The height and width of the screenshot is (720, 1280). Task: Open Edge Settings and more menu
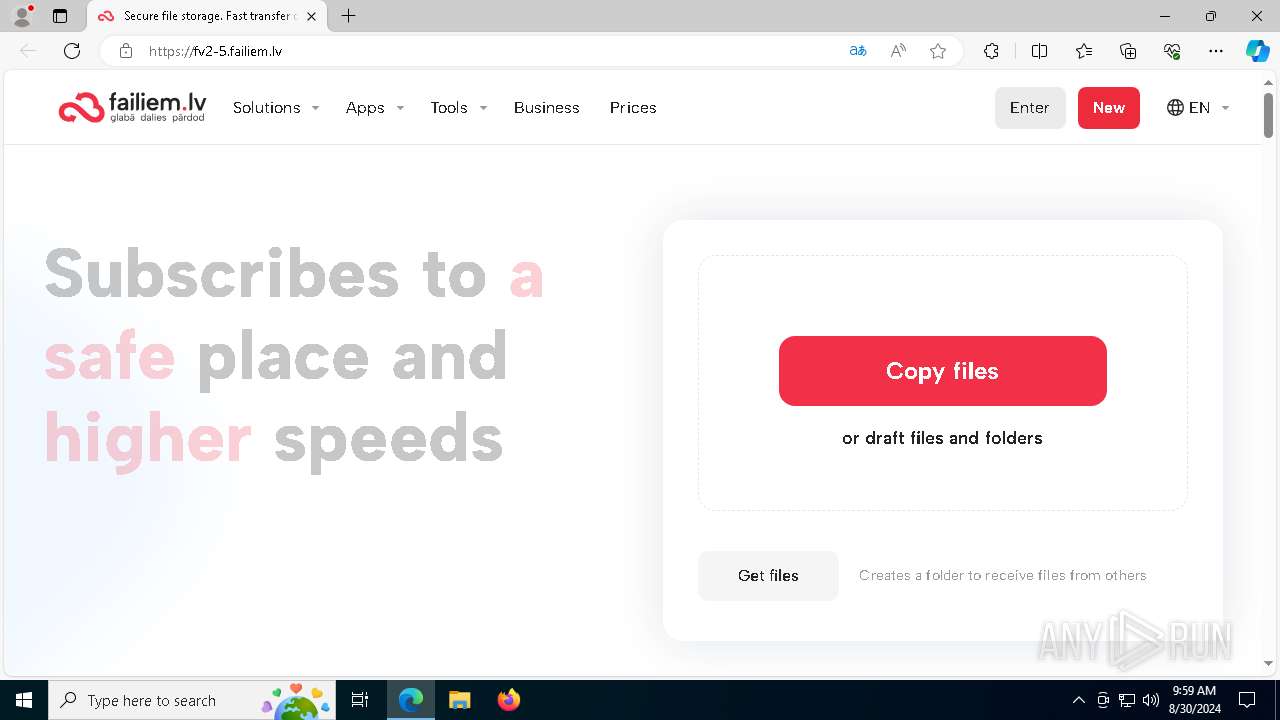point(1216,51)
